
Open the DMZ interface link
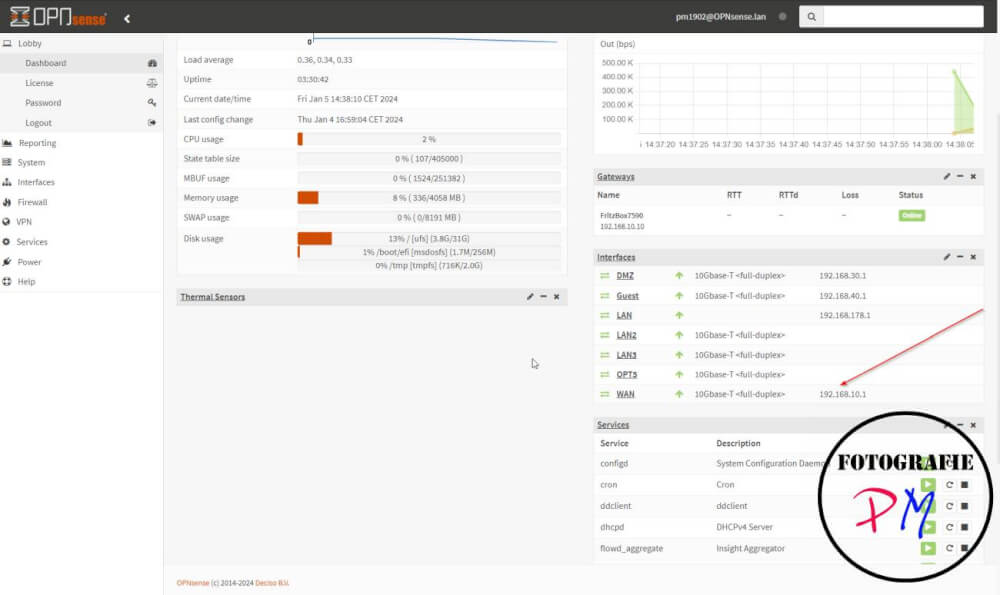click(x=625, y=275)
